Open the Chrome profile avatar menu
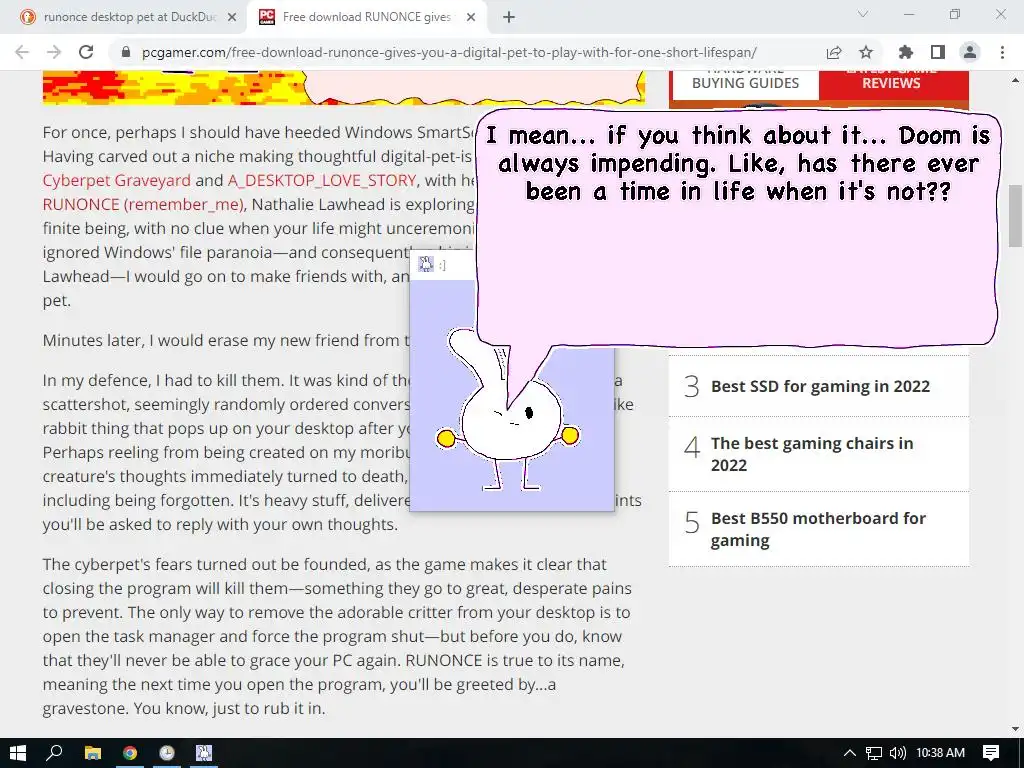1024x768 pixels. coord(970,52)
